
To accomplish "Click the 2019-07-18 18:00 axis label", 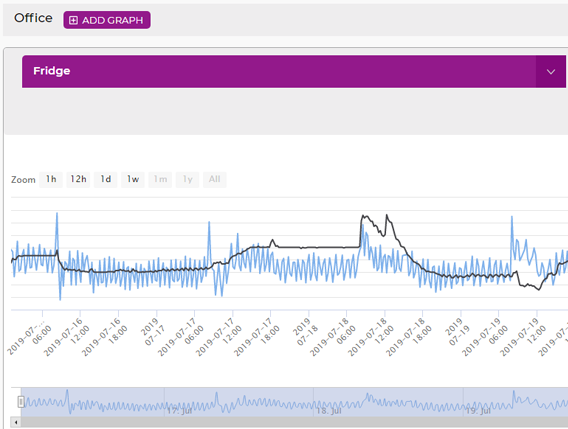I will 409,337.
